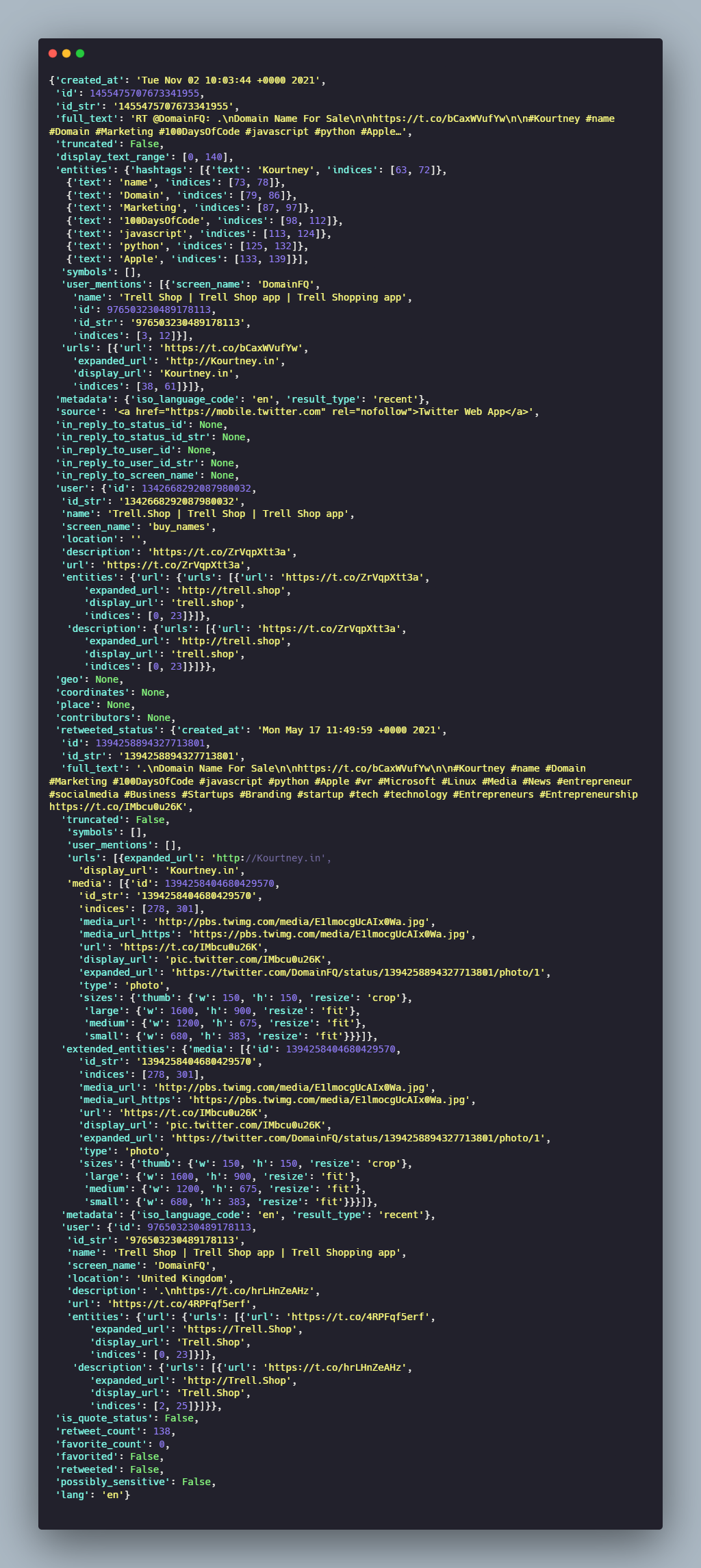This screenshot has width=701, height=1568.
Task: Select the 'favorited': False line
Action: (x=110, y=1456)
